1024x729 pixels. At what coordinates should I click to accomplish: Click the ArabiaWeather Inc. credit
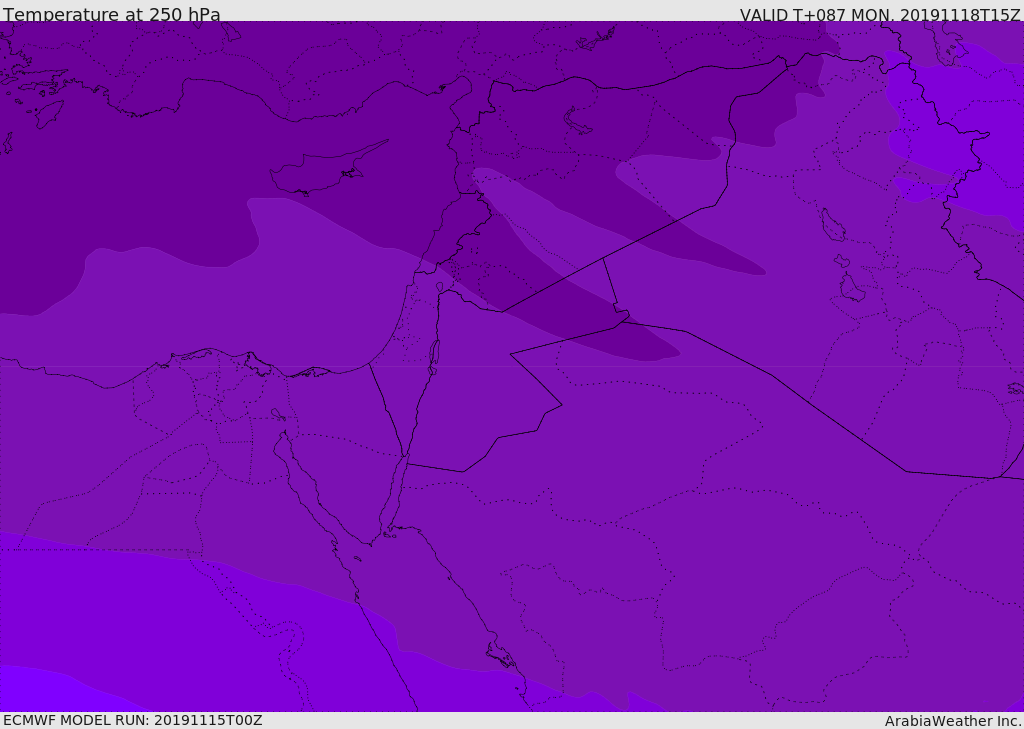pos(953,721)
